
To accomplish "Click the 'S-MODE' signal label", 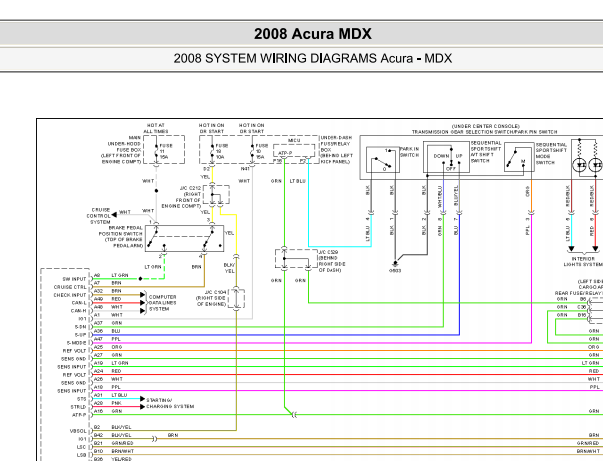I will [x=77, y=343].
